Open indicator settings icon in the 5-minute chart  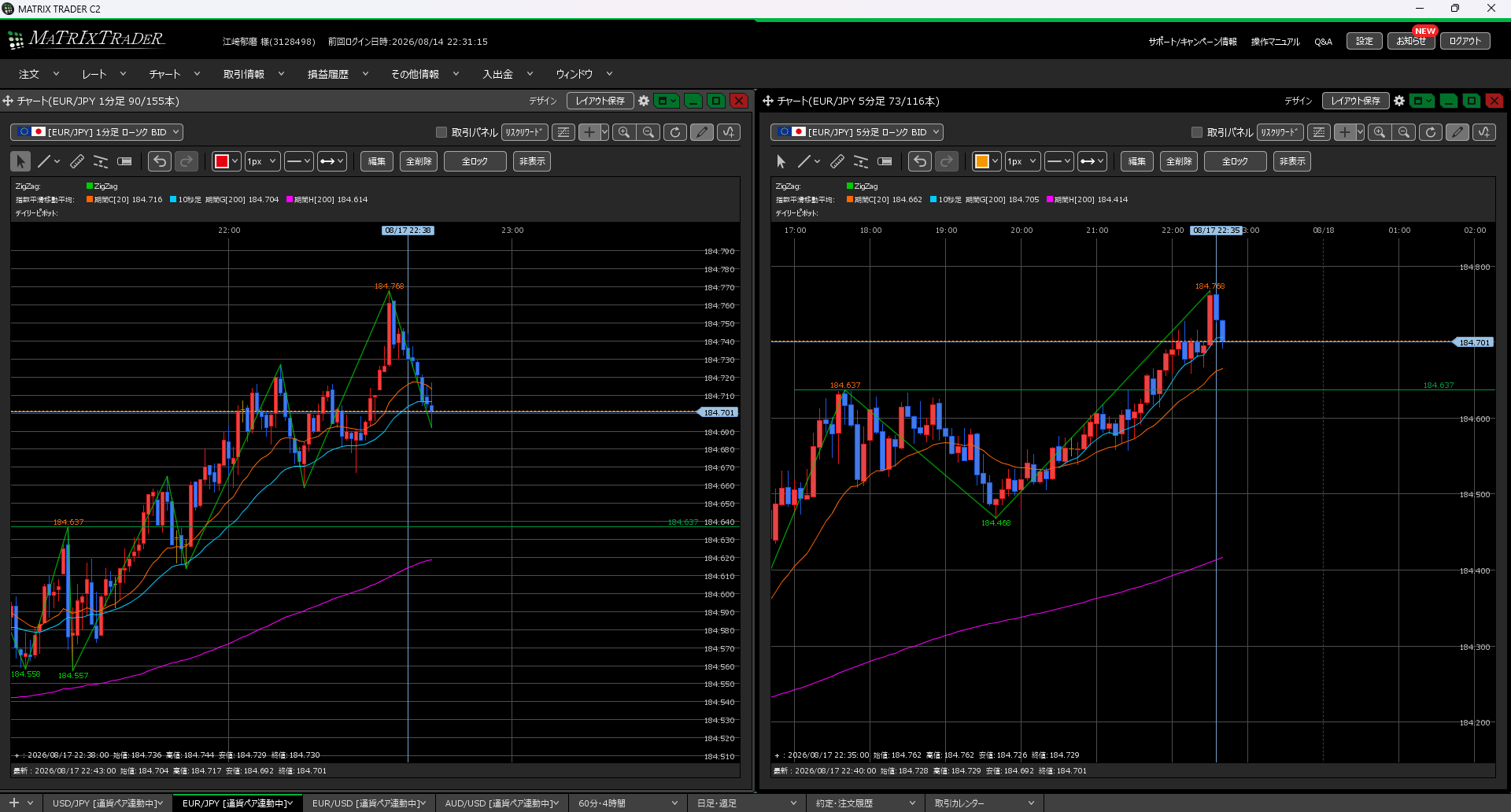1484,132
